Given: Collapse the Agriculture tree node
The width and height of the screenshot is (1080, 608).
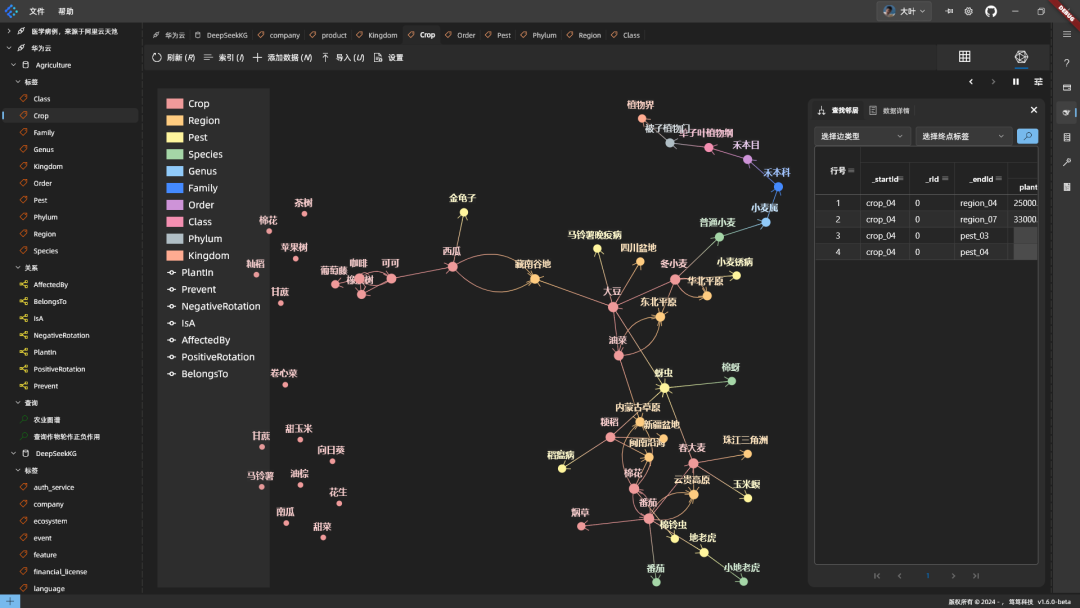Looking at the screenshot, I should coord(13,65).
